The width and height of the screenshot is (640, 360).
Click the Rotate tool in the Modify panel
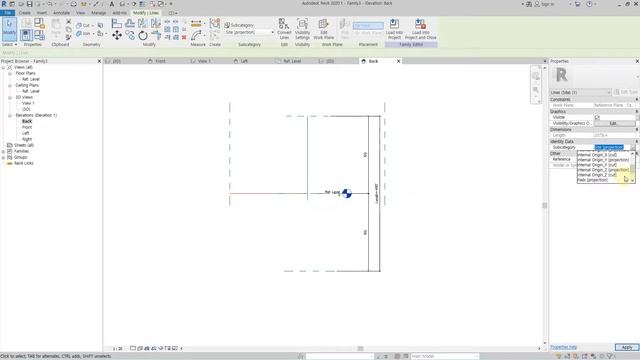point(143,35)
